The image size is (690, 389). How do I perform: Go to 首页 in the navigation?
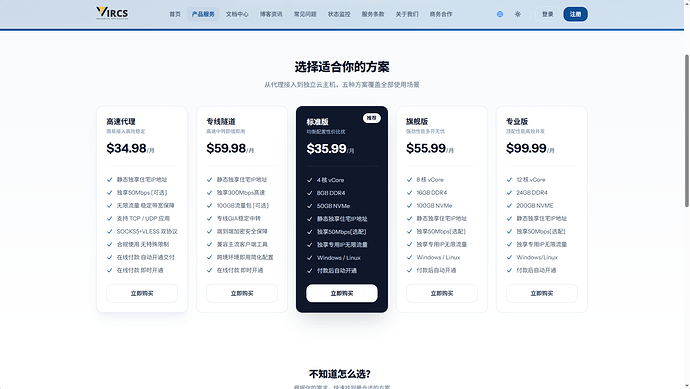point(175,14)
